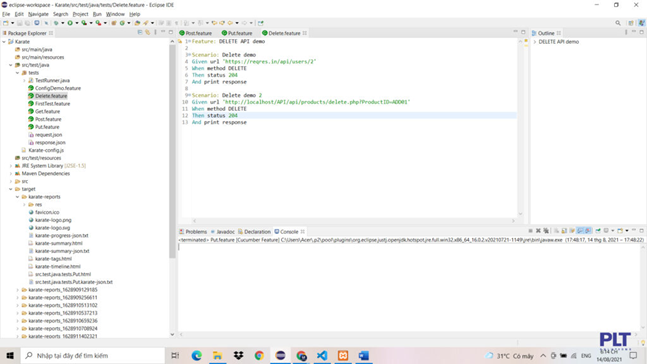Open the File menu
The height and width of the screenshot is (364, 647).
tap(6, 14)
